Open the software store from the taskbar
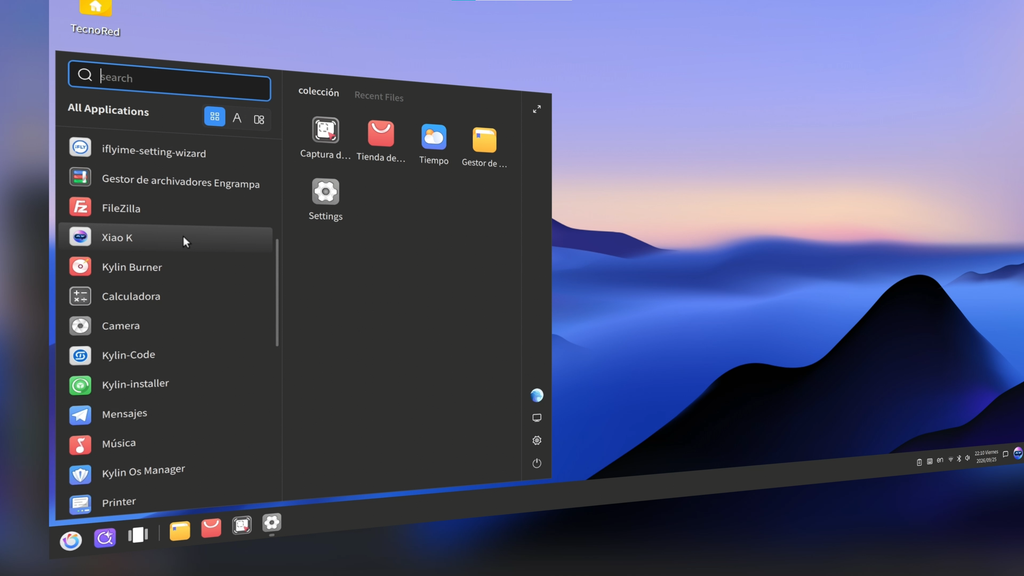This screenshot has width=1024, height=576. tap(211, 527)
